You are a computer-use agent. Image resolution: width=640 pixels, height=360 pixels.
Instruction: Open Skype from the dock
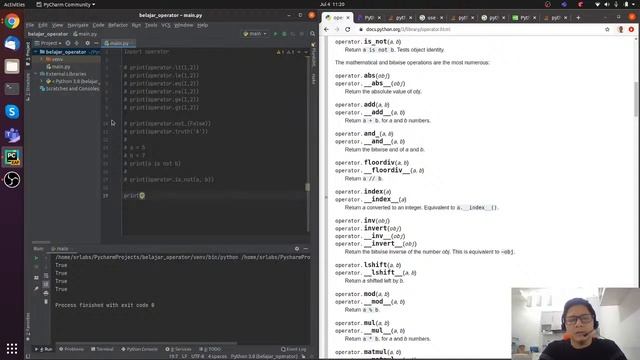[x=12, y=111]
